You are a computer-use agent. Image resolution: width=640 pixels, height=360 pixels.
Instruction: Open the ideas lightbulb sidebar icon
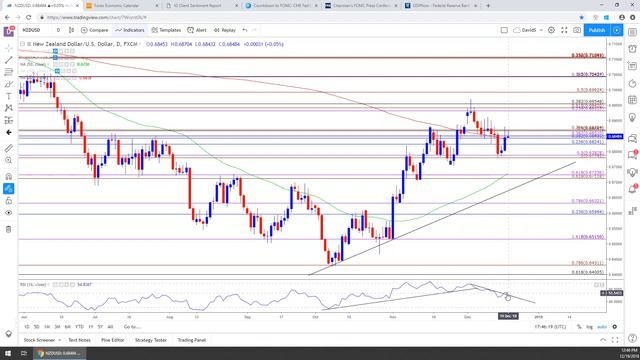(x=632, y=118)
